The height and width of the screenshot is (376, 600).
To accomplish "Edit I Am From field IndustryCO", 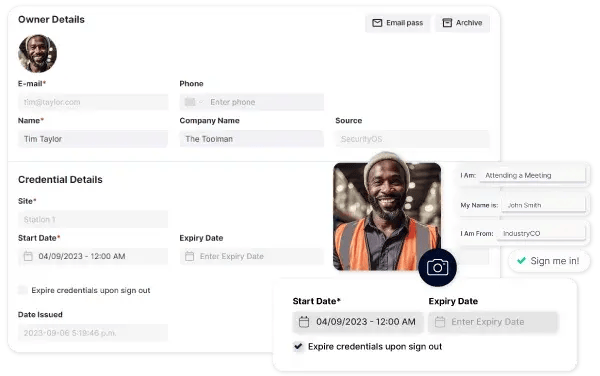I will click(x=541, y=233).
